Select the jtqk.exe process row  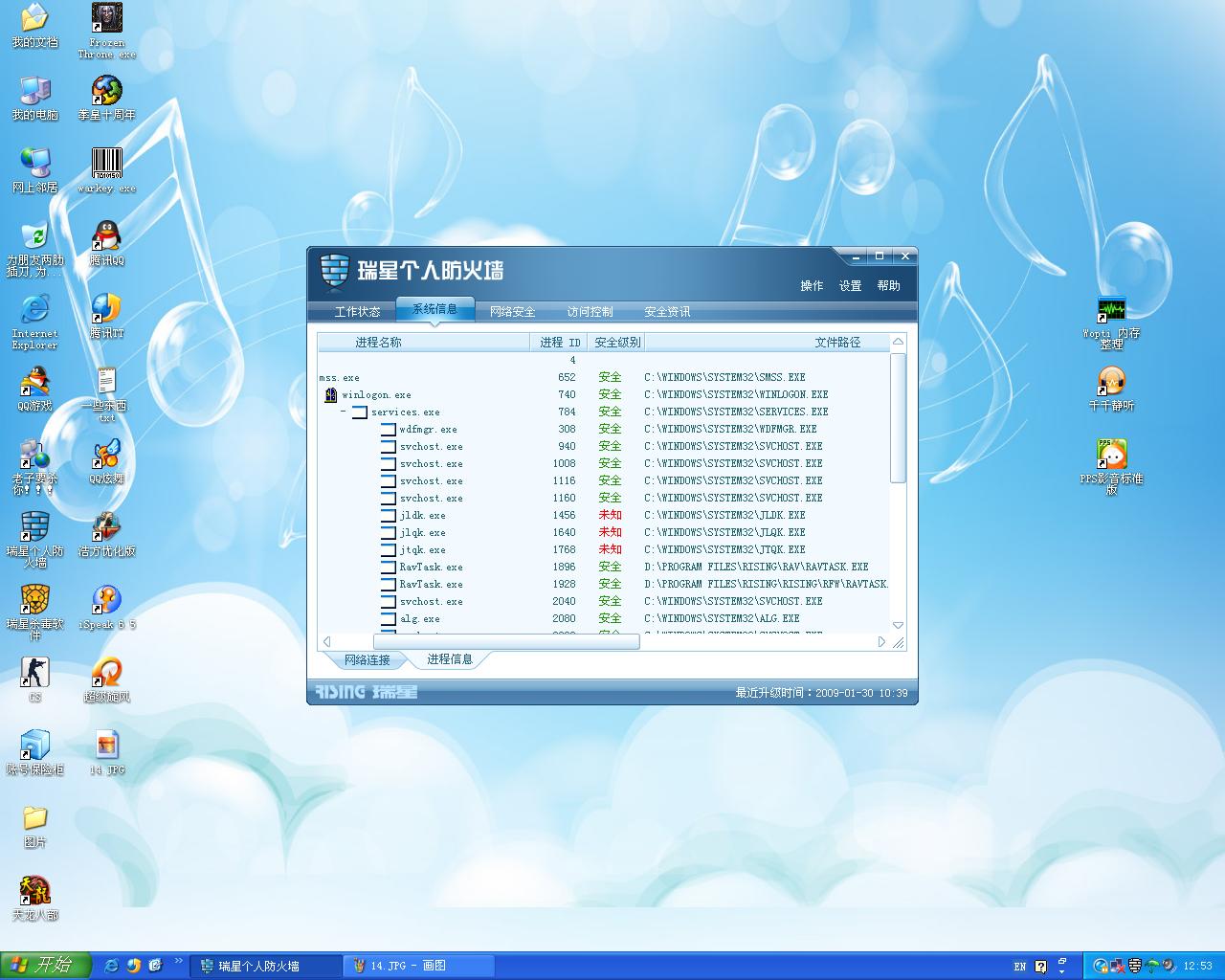pos(604,549)
